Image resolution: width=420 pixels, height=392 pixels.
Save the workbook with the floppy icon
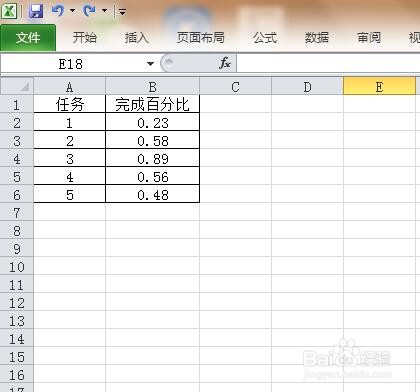tap(36, 11)
